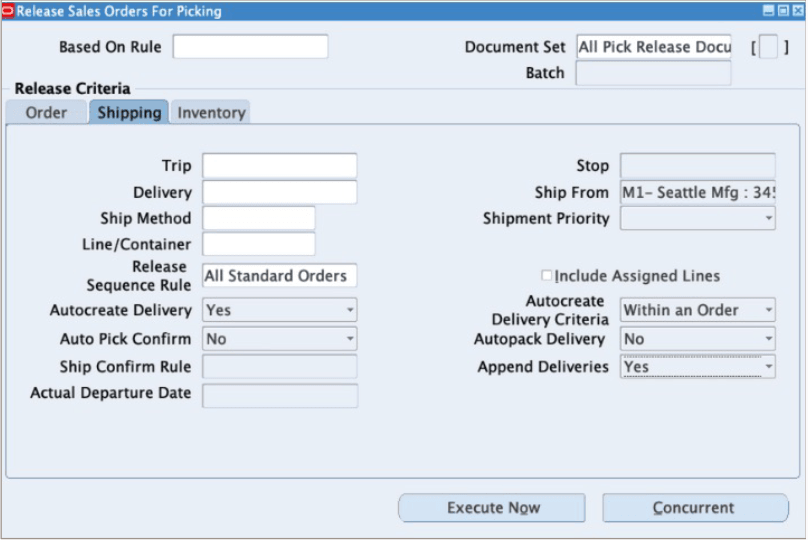
Task: Click into the Trip field
Action: click(x=279, y=166)
